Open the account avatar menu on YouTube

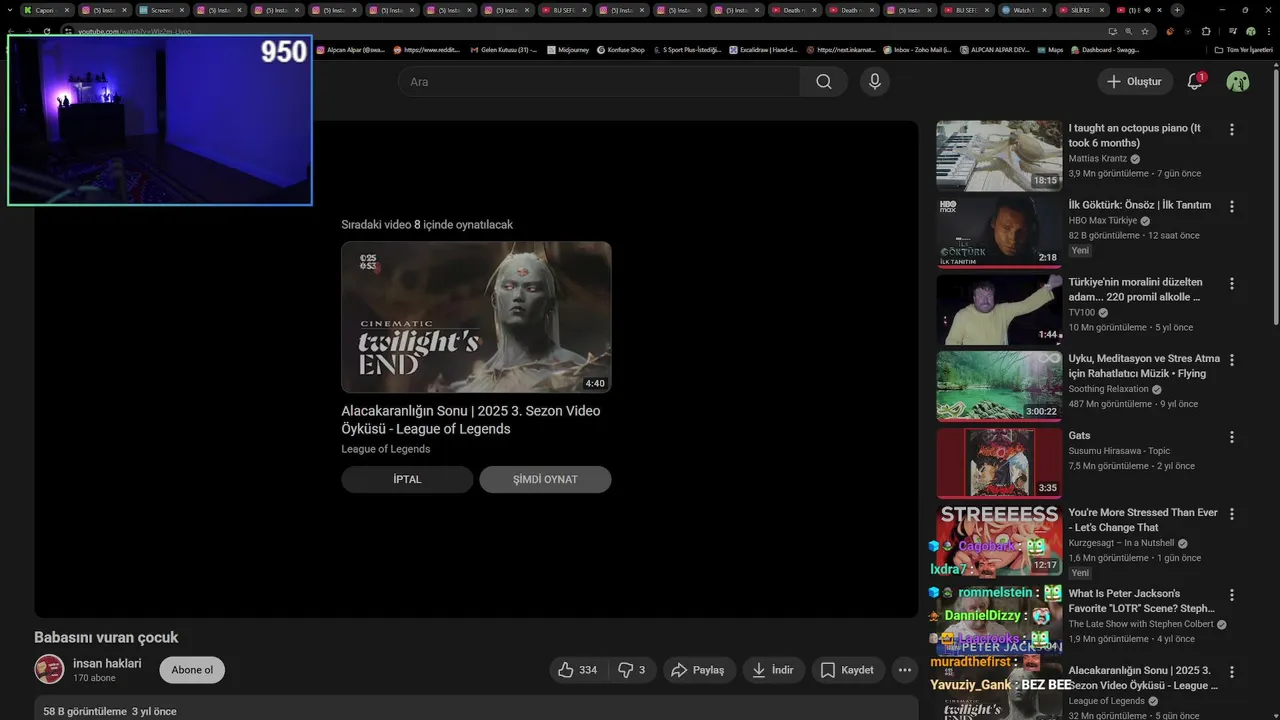click(1238, 82)
